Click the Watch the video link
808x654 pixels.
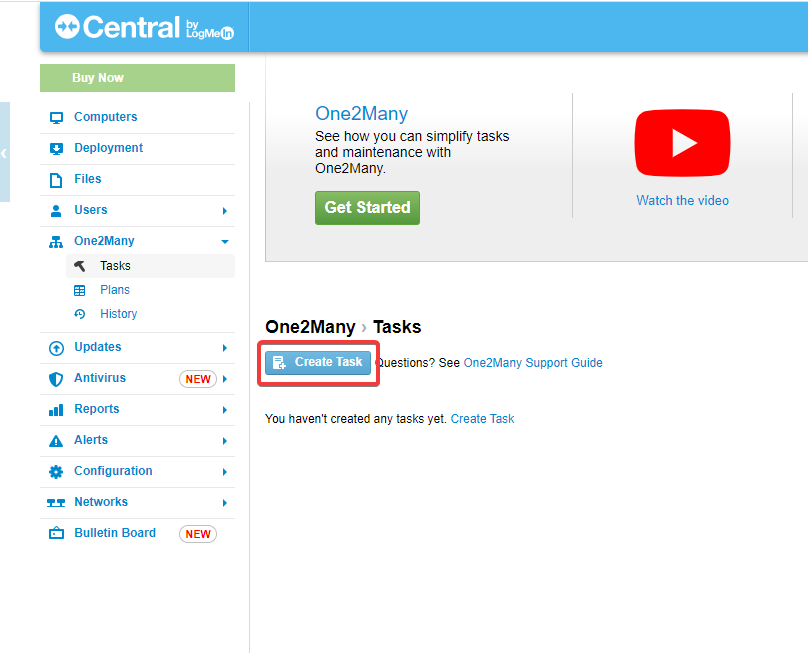point(682,200)
